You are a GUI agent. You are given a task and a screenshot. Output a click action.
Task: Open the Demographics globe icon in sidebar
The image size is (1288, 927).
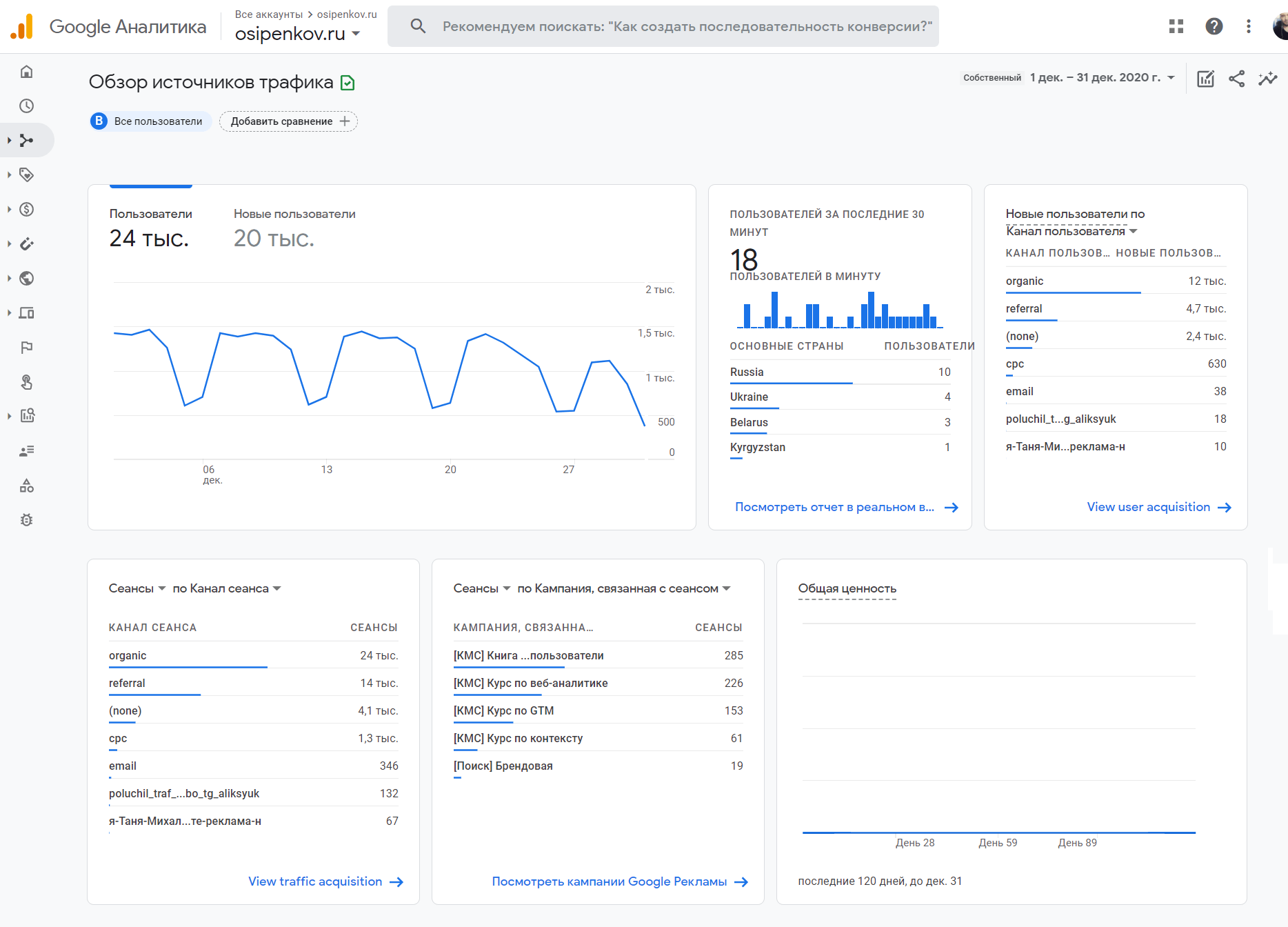coord(27,279)
